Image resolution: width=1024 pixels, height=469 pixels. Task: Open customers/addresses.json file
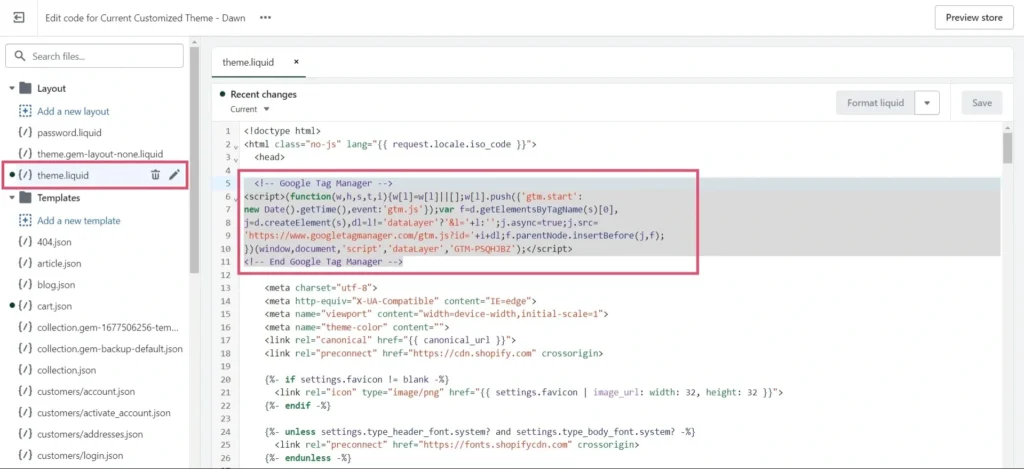(x=89, y=434)
